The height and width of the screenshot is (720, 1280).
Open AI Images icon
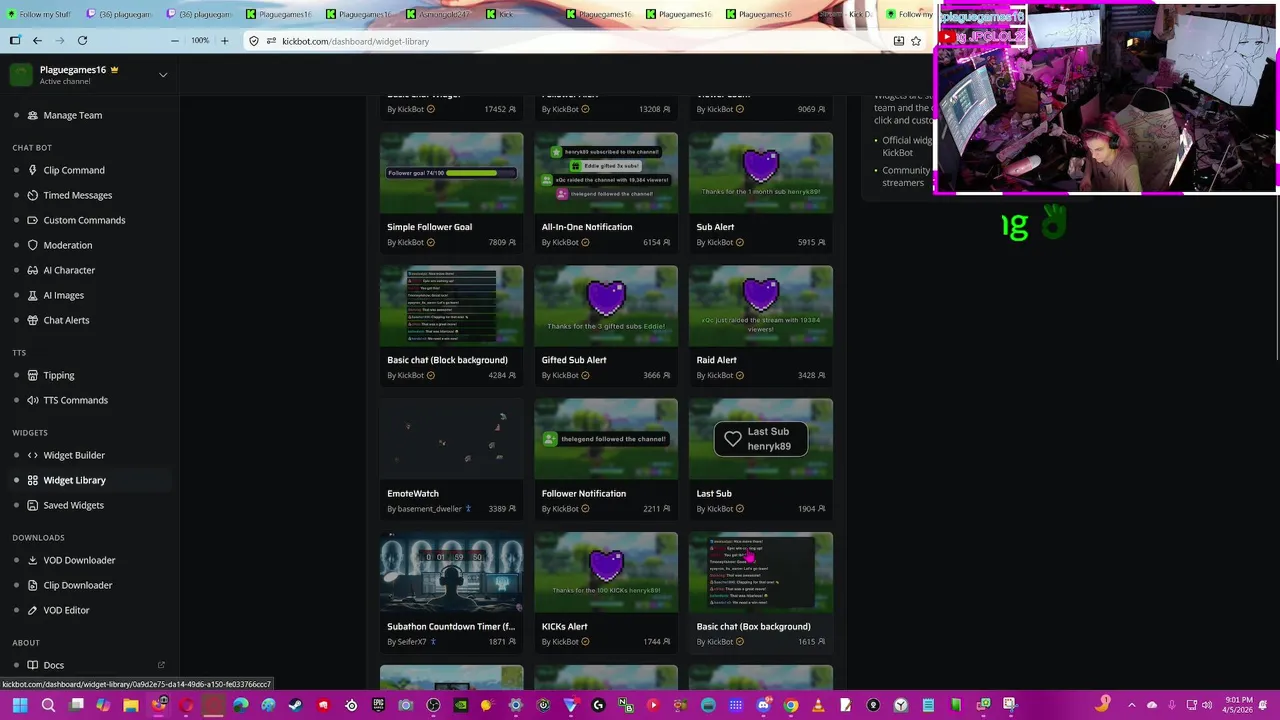(x=32, y=295)
